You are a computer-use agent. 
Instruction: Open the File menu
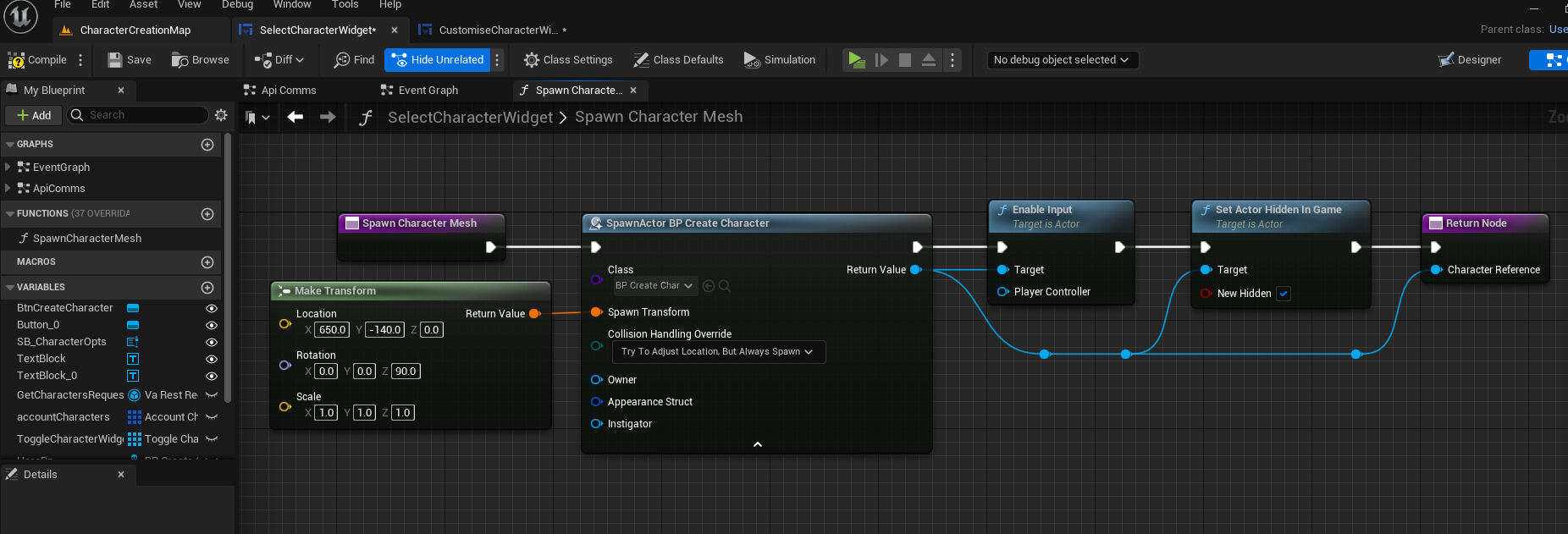coord(63,4)
